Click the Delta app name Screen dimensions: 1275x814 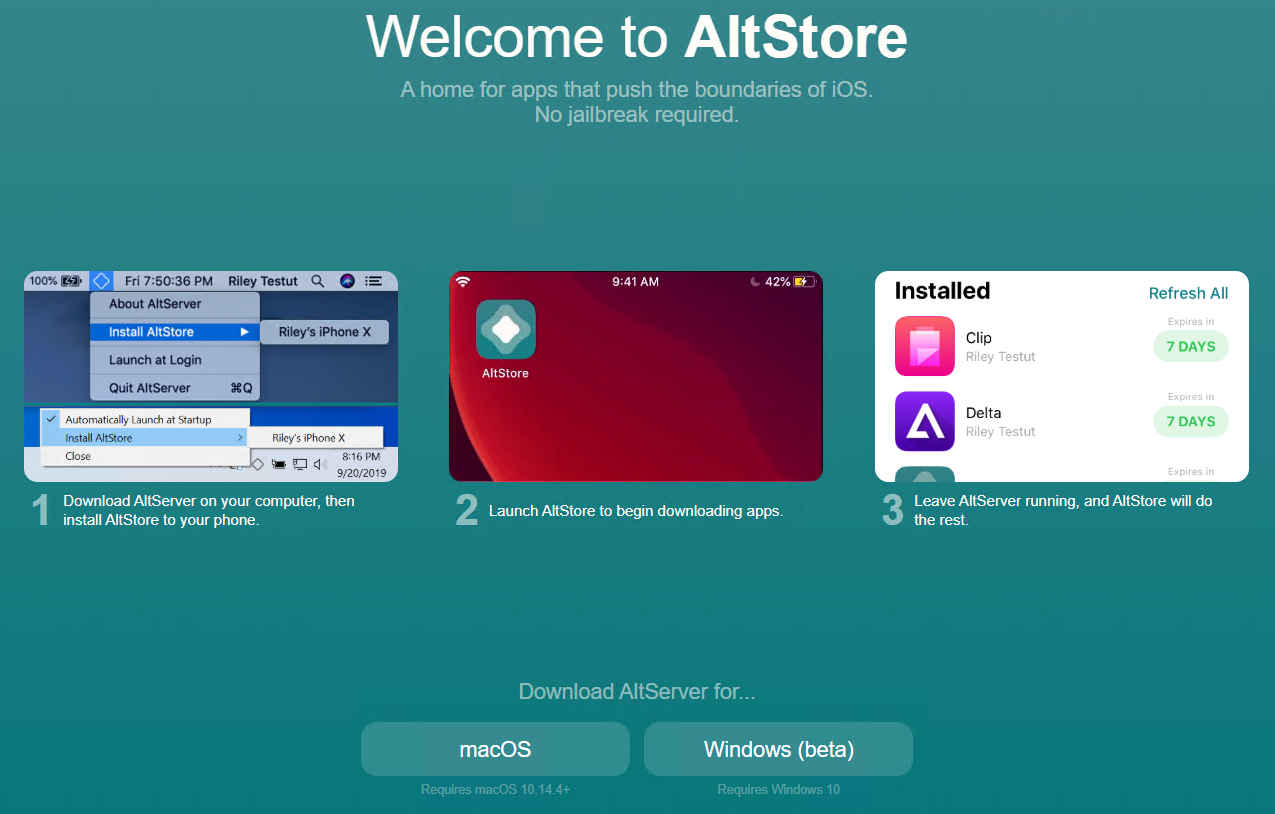(984, 413)
